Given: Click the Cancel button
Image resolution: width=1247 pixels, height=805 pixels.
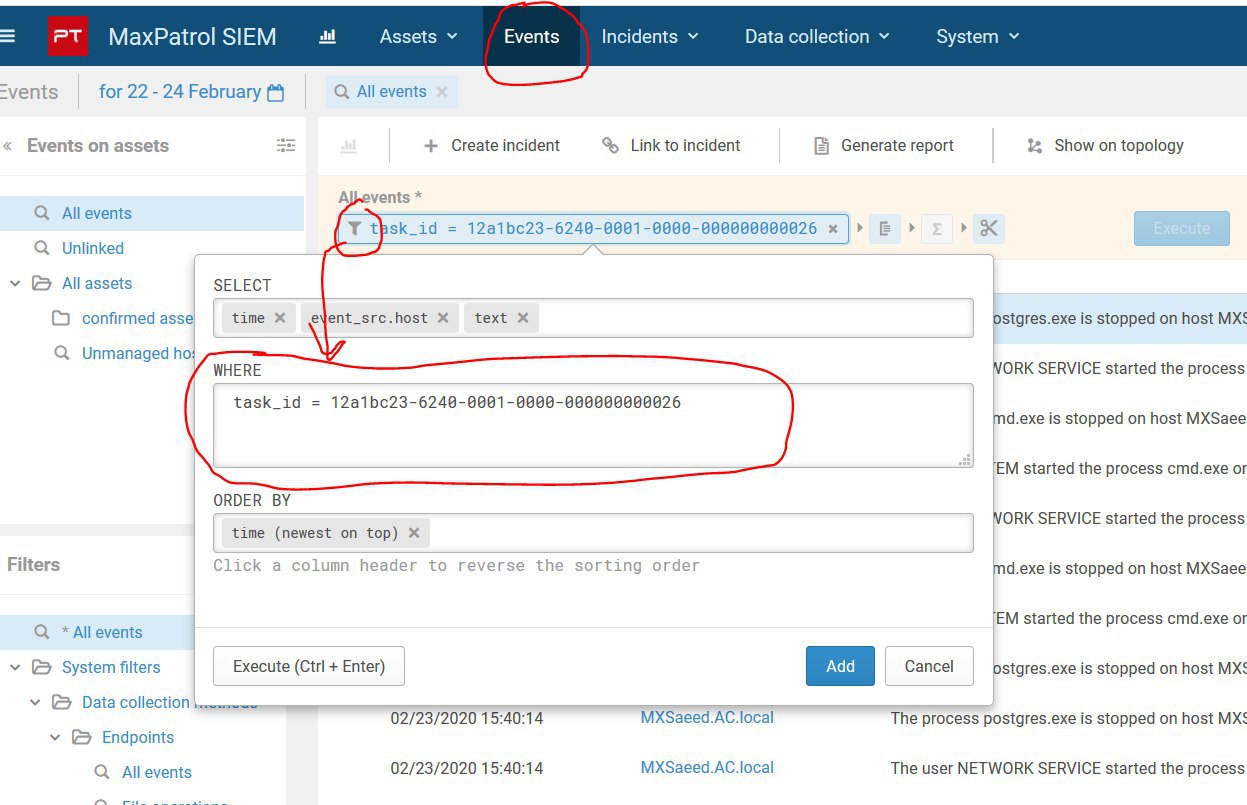Looking at the screenshot, I should 929,666.
